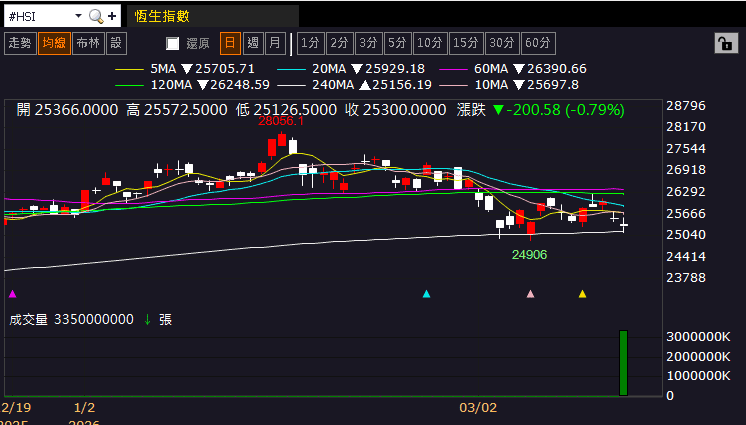Click the green volume bar

click(623, 363)
